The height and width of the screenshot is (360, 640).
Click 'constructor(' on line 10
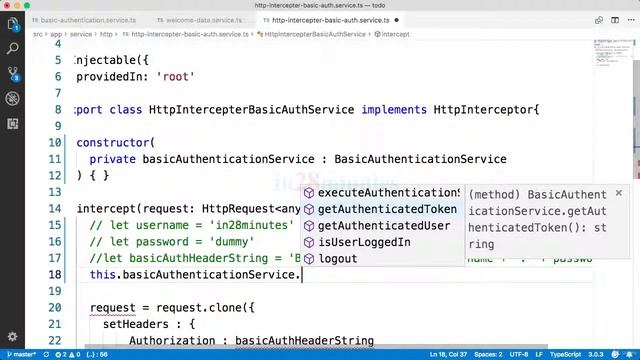116,142
